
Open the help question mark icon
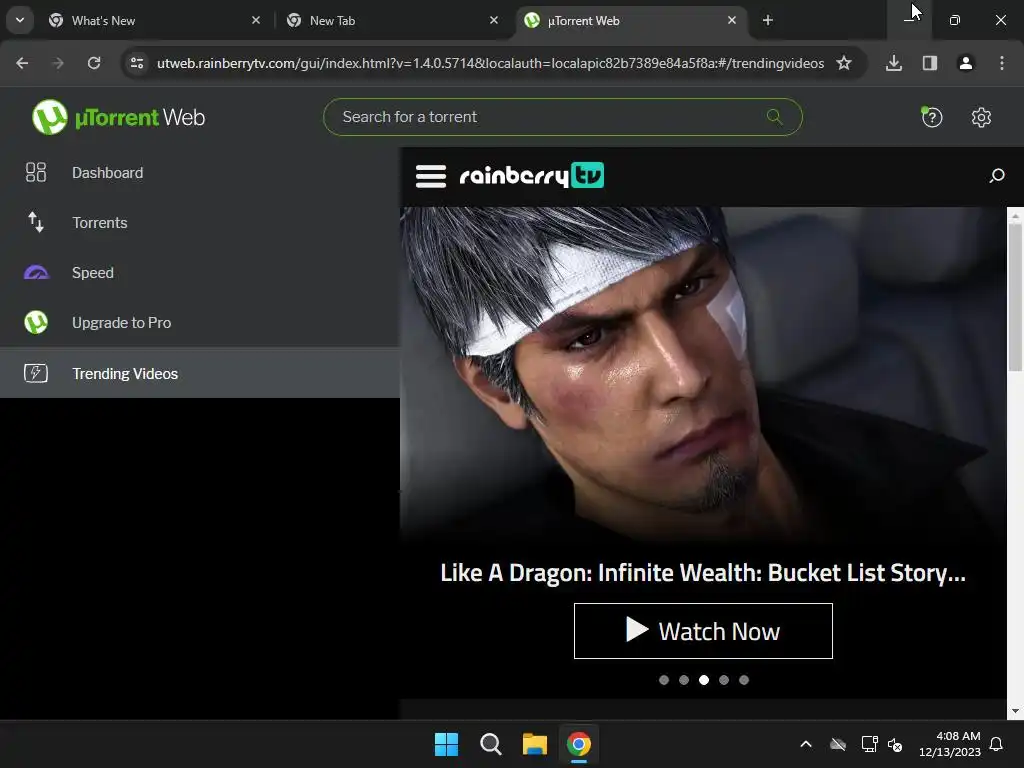click(x=932, y=118)
